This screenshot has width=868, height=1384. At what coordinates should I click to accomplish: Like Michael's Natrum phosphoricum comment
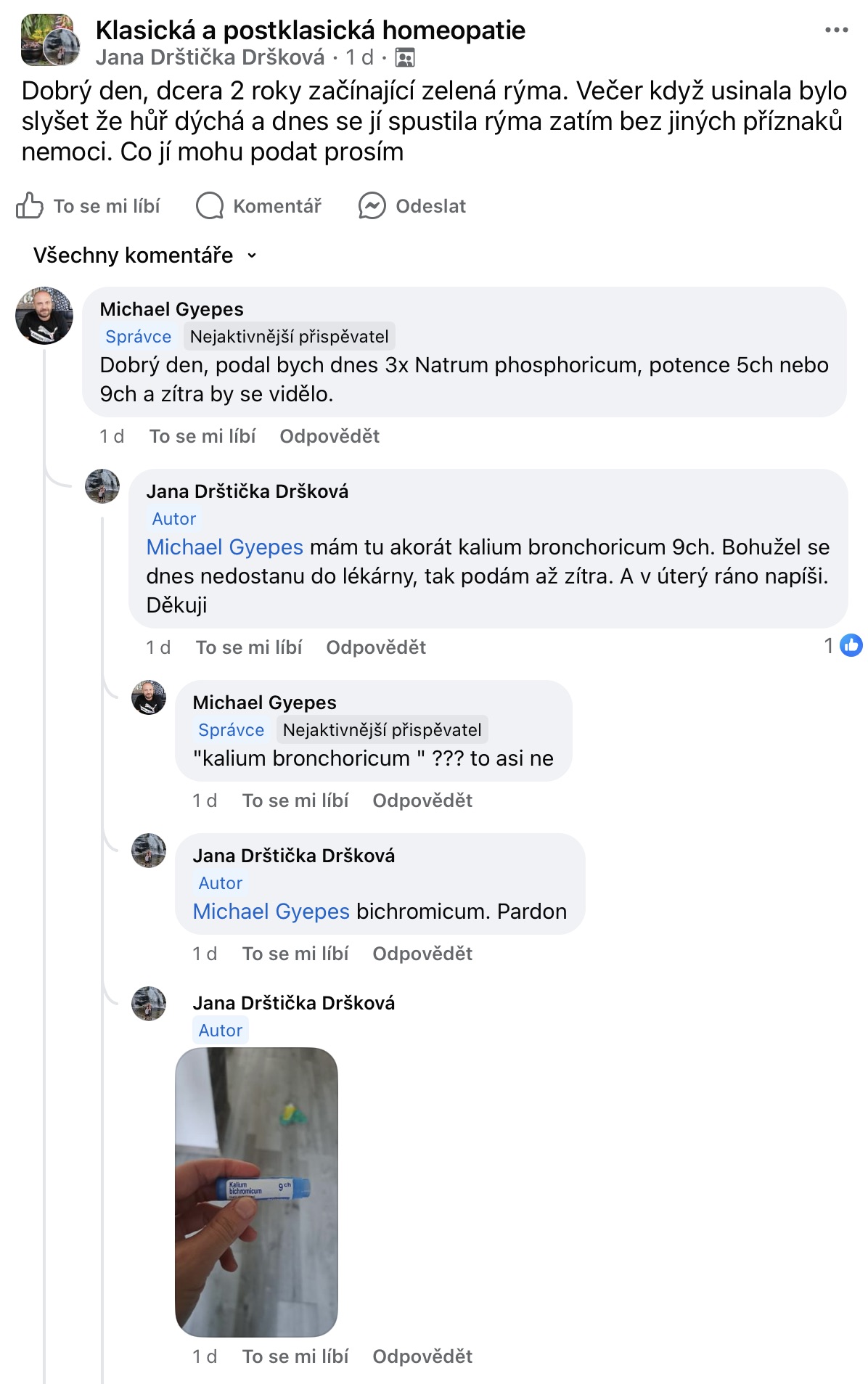click(202, 436)
